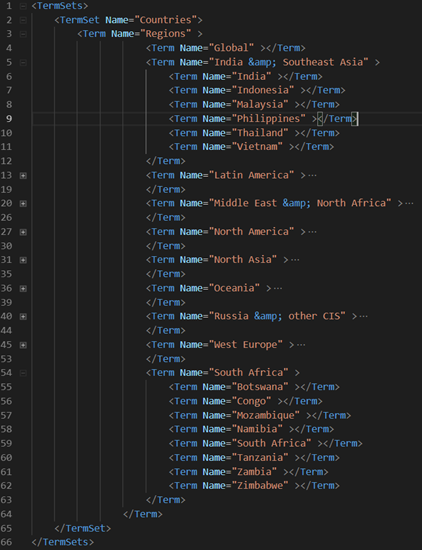Collapse the South Africa fold on line 54

point(23,373)
